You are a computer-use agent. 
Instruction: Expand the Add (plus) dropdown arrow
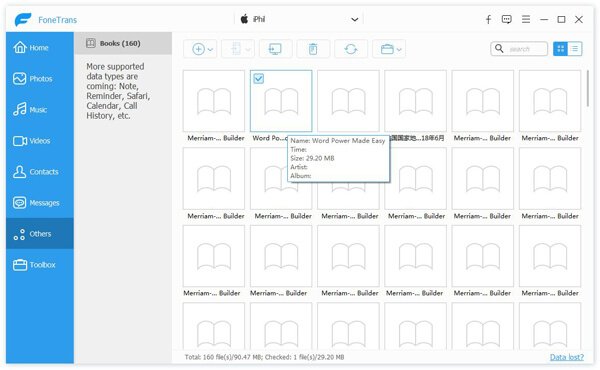[x=210, y=49]
